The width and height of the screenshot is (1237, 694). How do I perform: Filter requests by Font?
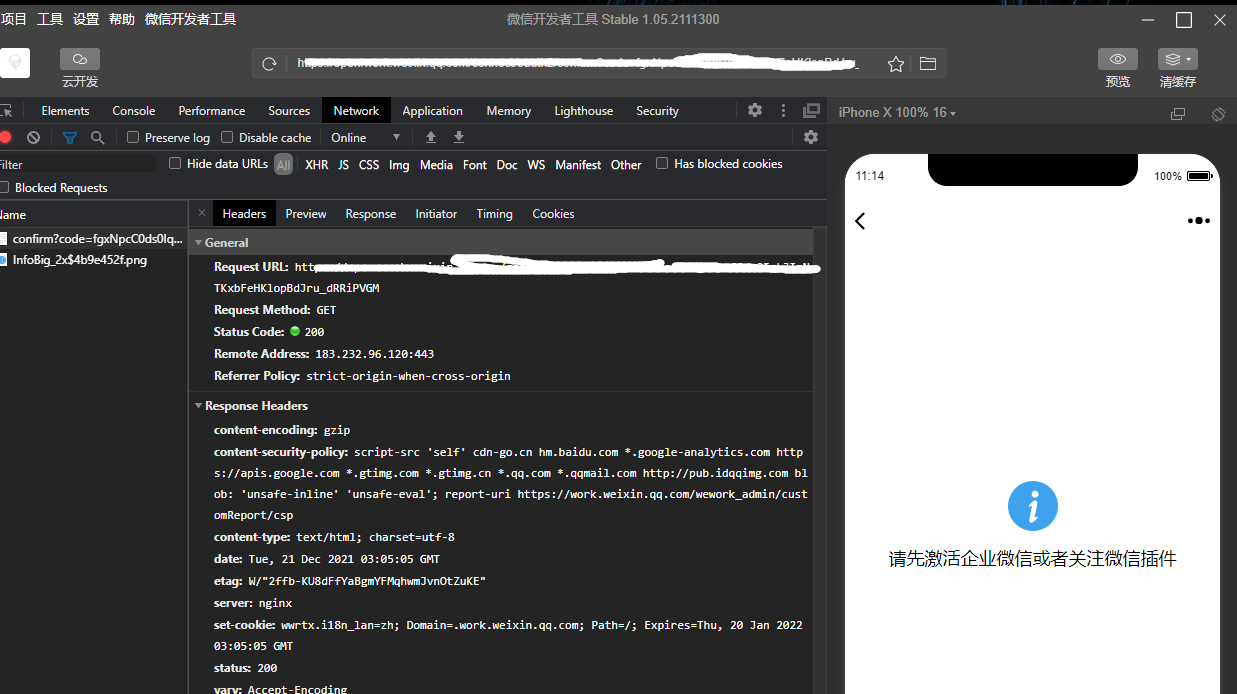[475, 165]
